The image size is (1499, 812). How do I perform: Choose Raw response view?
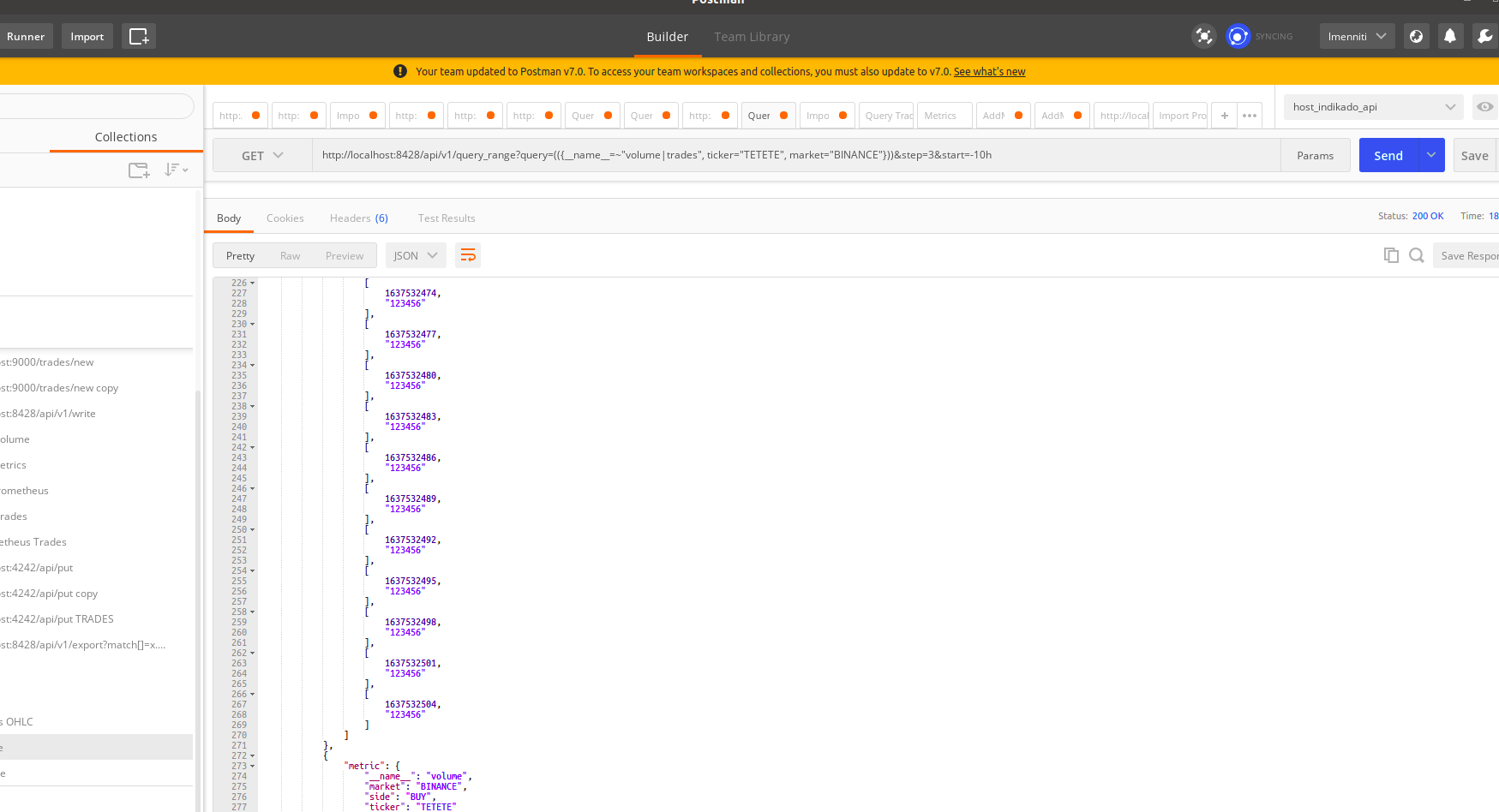[290, 256]
